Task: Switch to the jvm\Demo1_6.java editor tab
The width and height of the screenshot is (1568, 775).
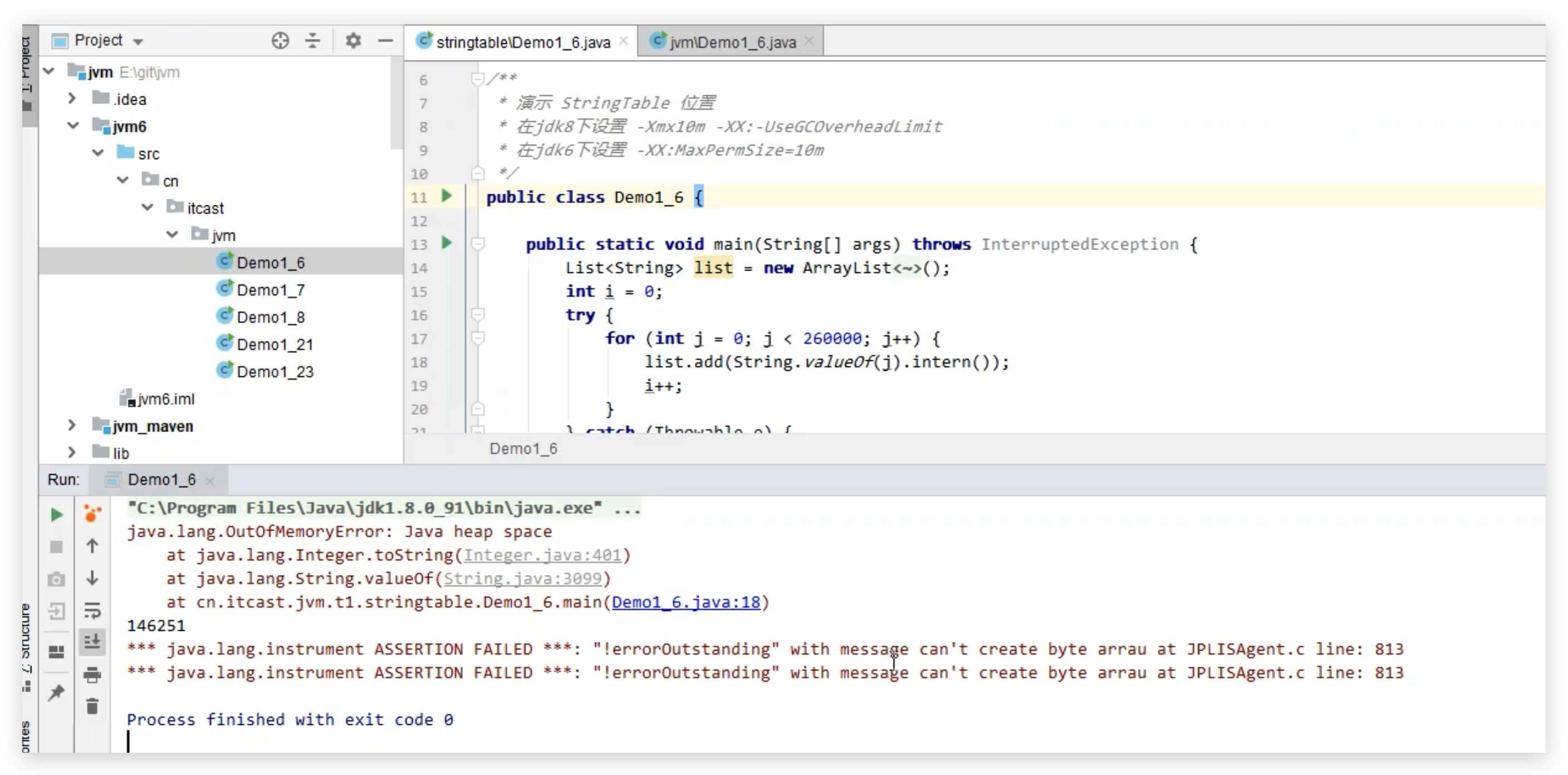Action: coord(732,42)
